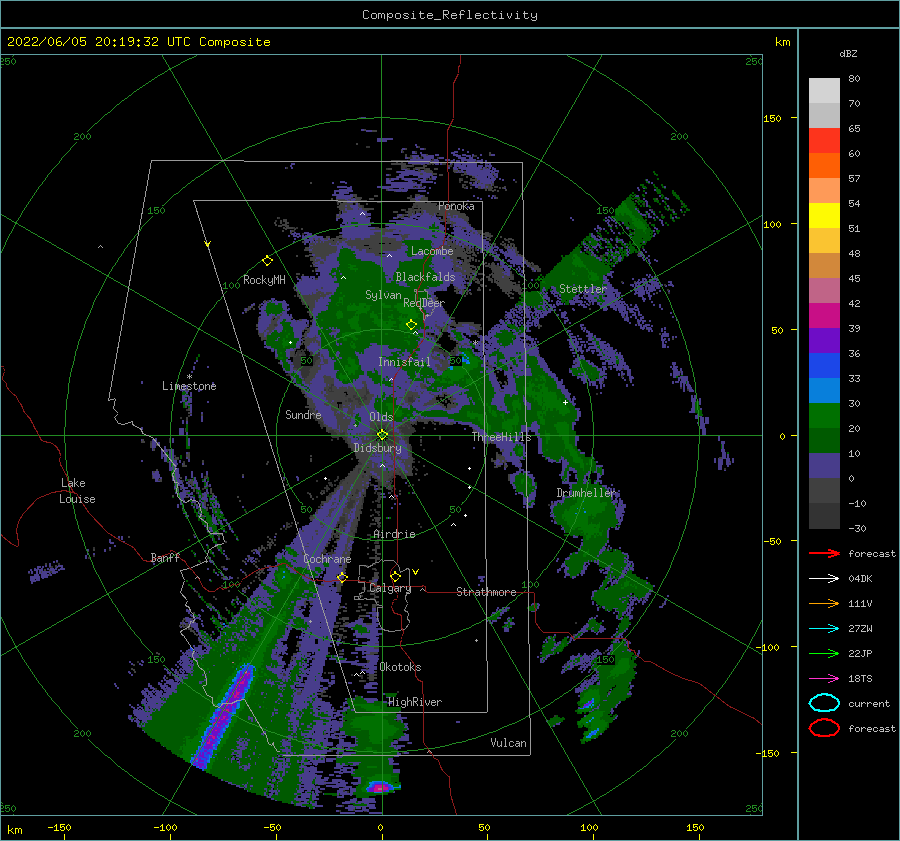900x841 pixels.
Task: Select the orange 111V arrow icon
Action: [824, 603]
